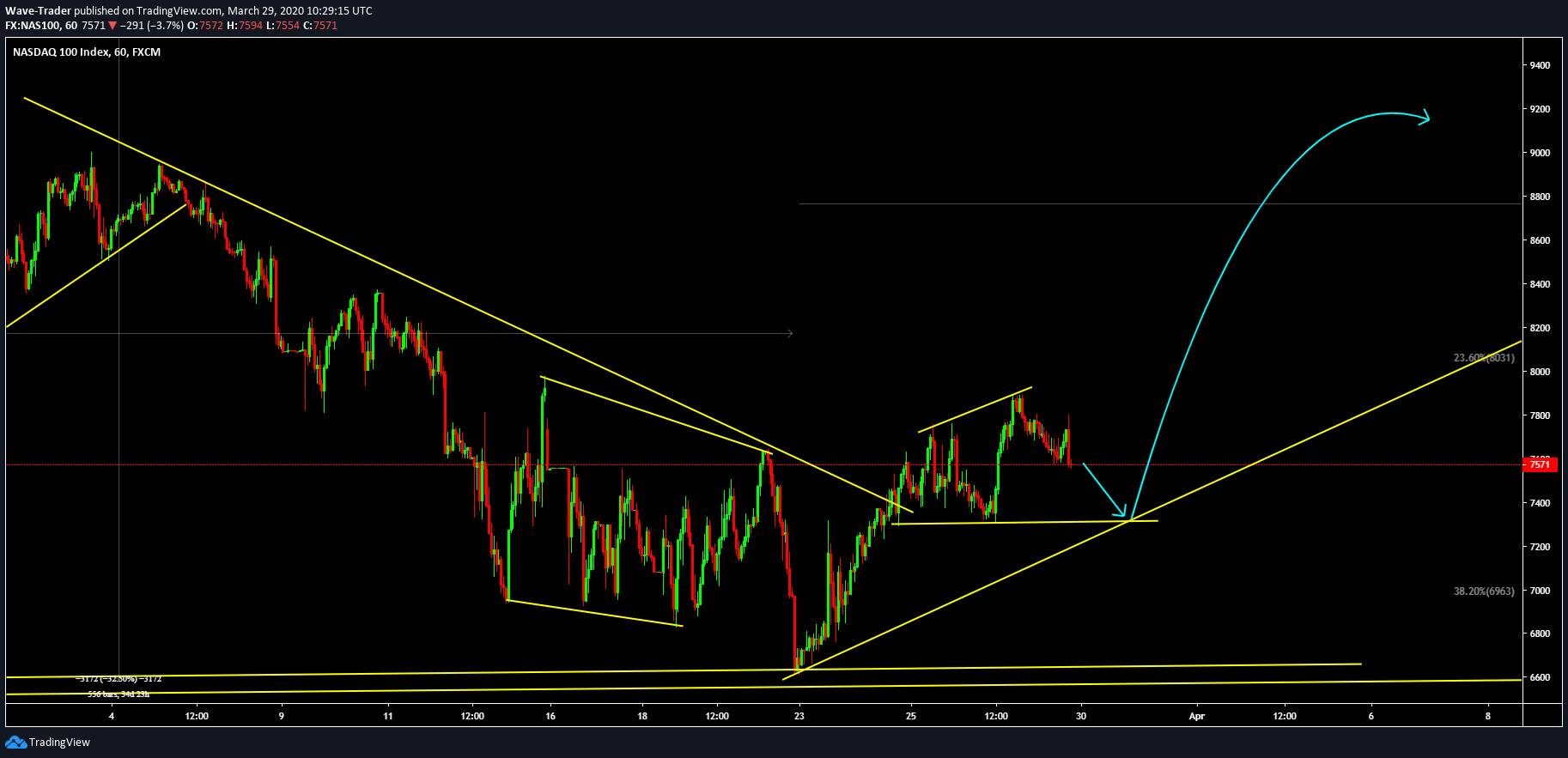Click the red down-triangle change indicator
The height and width of the screenshot is (758, 1568).
pyautogui.click(x=112, y=26)
